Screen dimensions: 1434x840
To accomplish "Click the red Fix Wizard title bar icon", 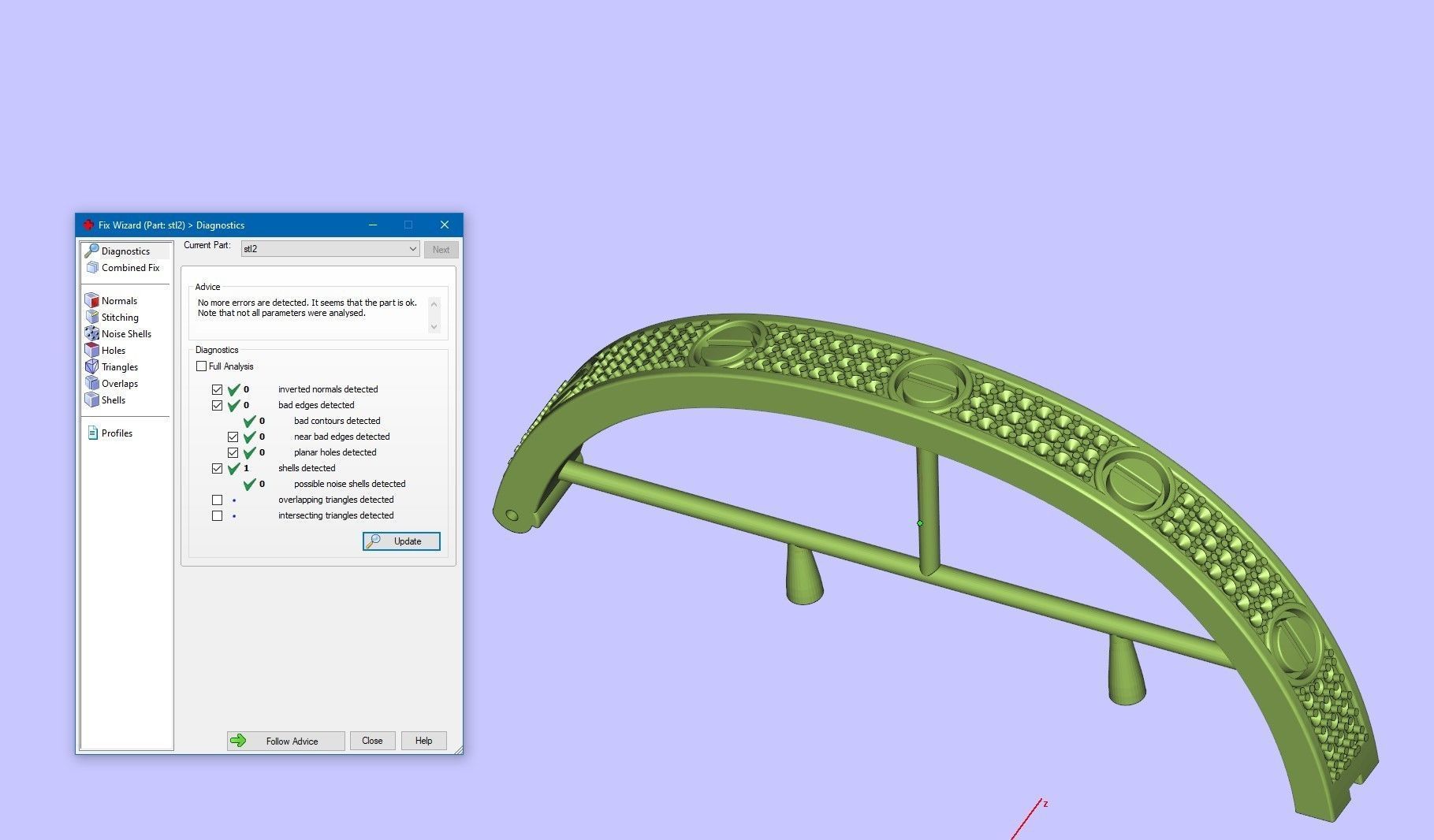I will [x=88, y=225].
